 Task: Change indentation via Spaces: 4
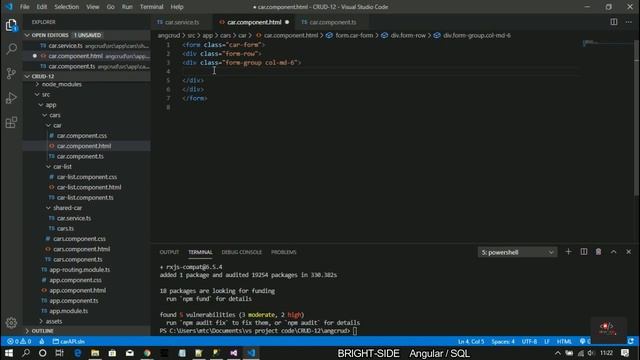coord(503,341)
